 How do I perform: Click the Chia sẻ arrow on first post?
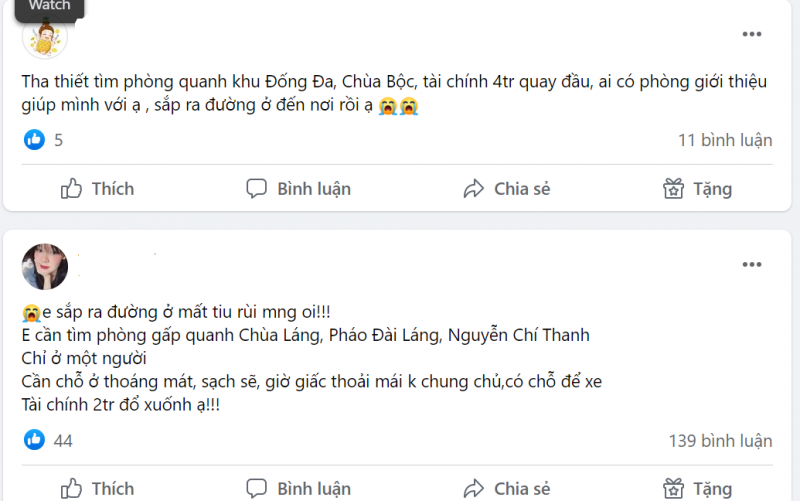click(x=473, y=189)
